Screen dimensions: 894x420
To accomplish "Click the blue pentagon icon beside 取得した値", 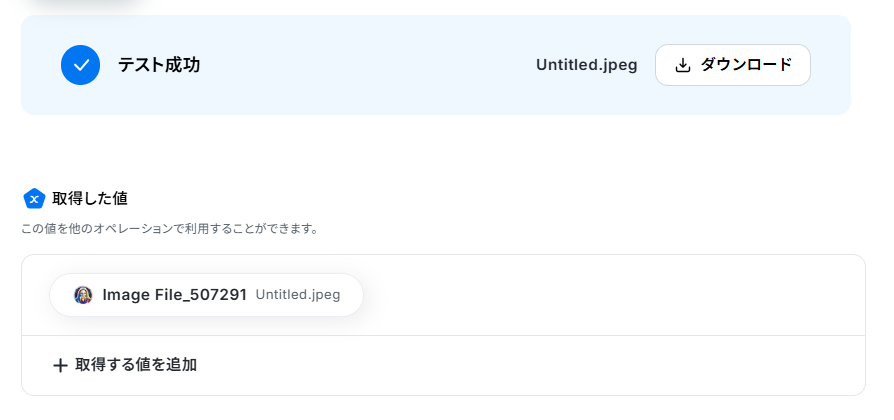I will [34, 198].
